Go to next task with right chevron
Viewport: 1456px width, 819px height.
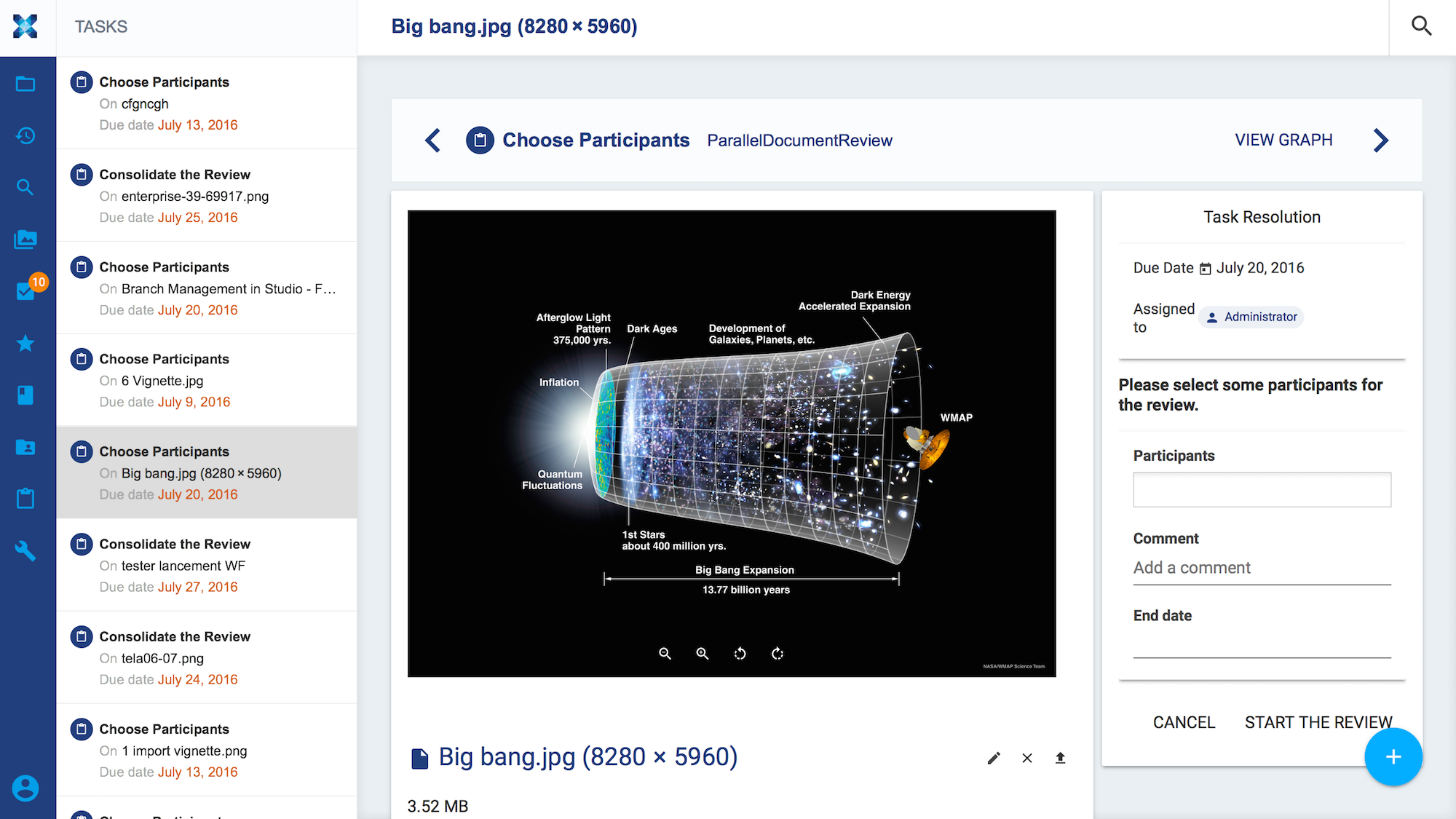point(1380,140)
